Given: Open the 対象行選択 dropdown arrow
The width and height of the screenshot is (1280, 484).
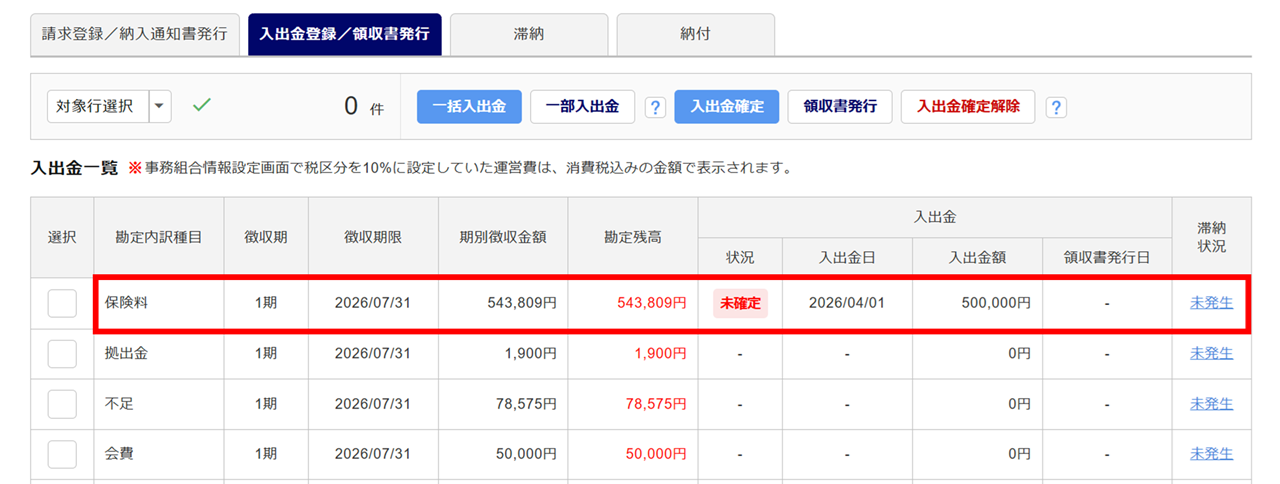Looking at the screenshot, I should (x=160, y=106).
